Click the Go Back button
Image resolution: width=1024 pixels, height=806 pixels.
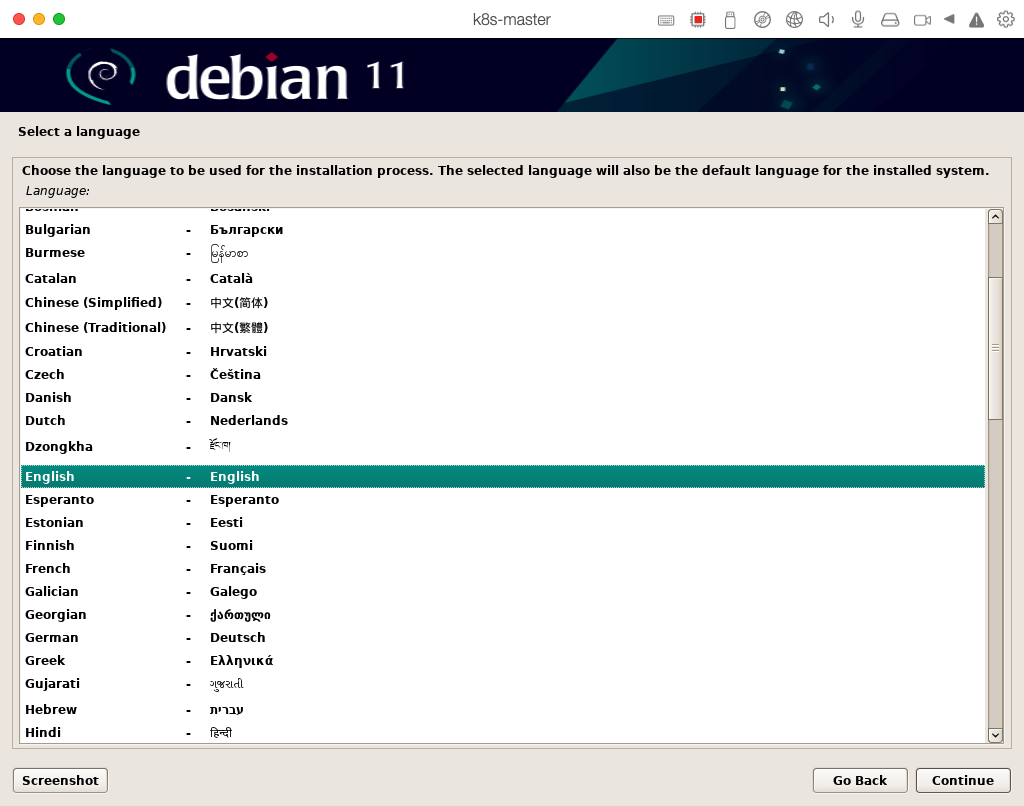(859, 781)
